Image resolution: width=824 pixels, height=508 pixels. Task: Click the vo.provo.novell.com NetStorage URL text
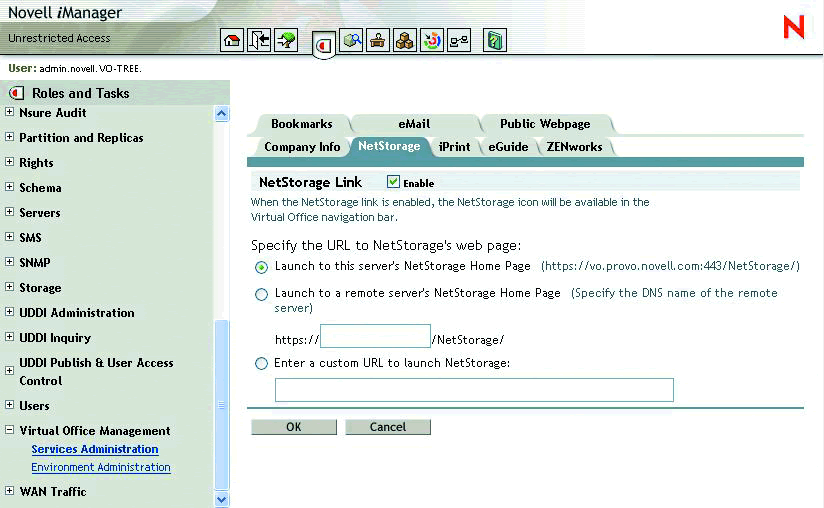(671, 266)
